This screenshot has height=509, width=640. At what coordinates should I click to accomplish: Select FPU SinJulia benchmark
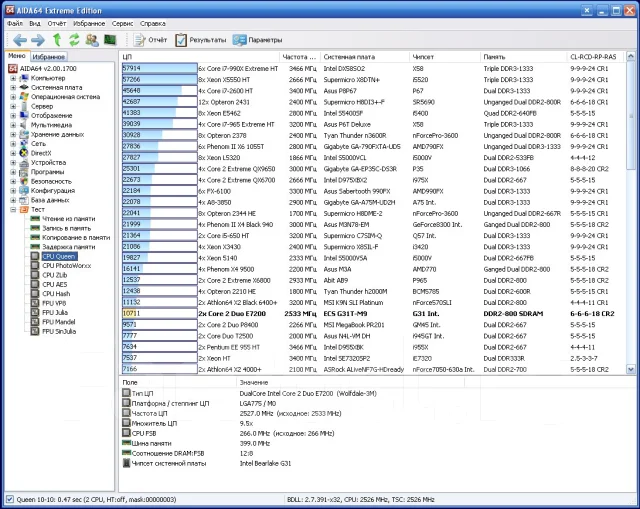point(59,331)
